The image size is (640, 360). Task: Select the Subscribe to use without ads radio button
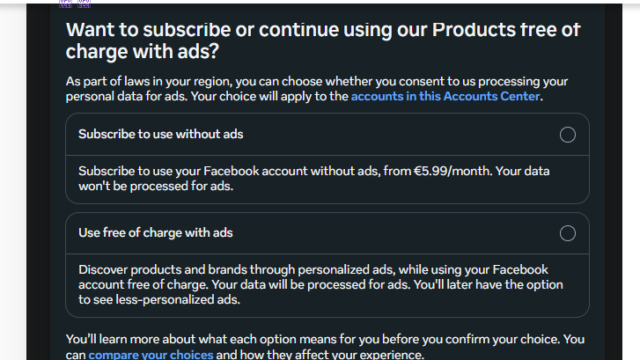567,135
